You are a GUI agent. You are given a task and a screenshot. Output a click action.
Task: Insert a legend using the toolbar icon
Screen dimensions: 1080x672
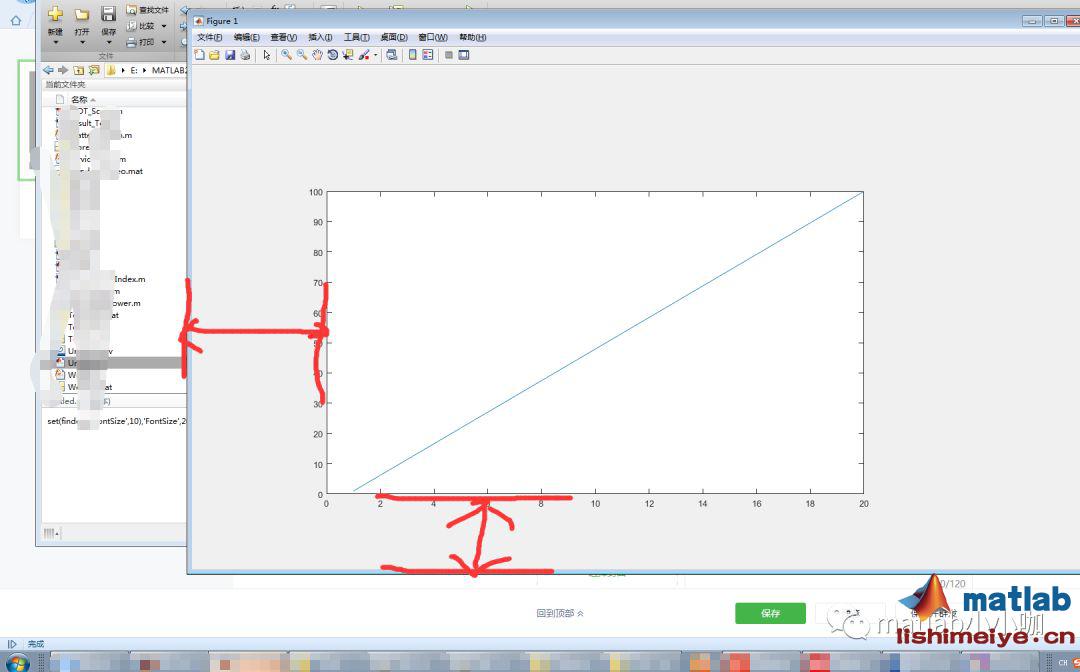(428, 55)
